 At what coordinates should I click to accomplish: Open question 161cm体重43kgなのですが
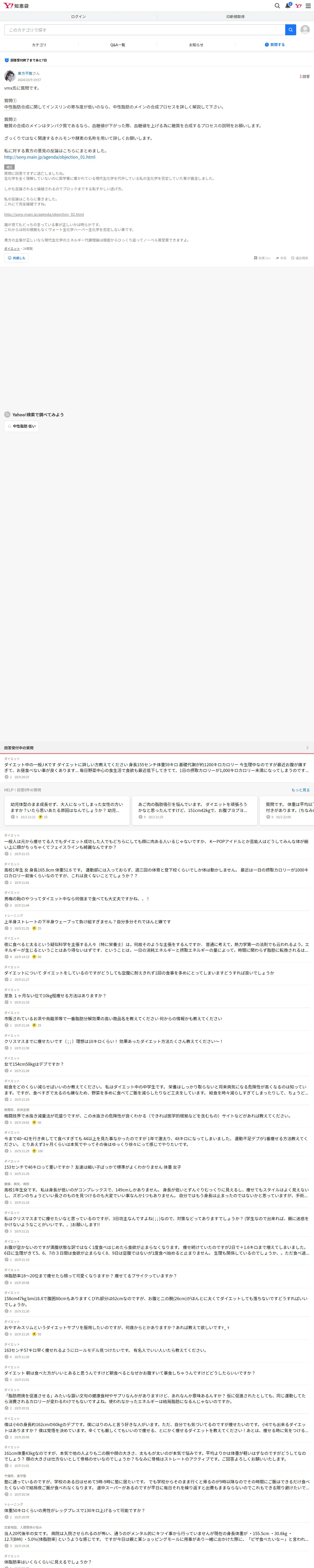(157, 1455)
